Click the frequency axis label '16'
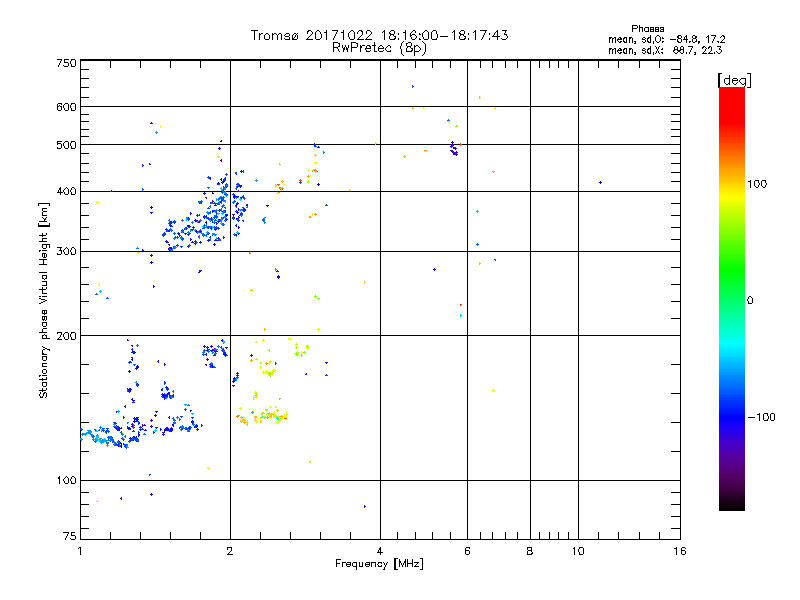This screenshot has height=600, width=800. coord(680,551)
